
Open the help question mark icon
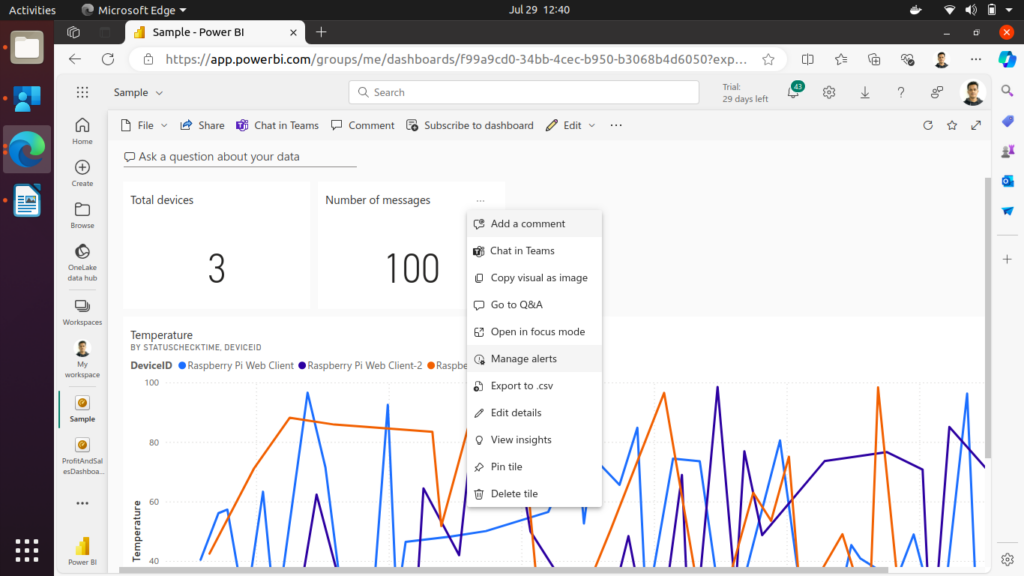point(901,93)
